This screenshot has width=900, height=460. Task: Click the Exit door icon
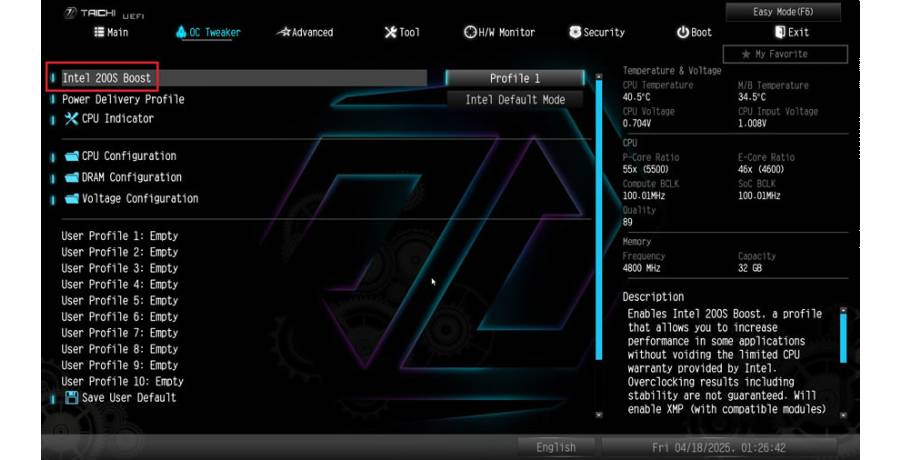(x=779, y=32)
